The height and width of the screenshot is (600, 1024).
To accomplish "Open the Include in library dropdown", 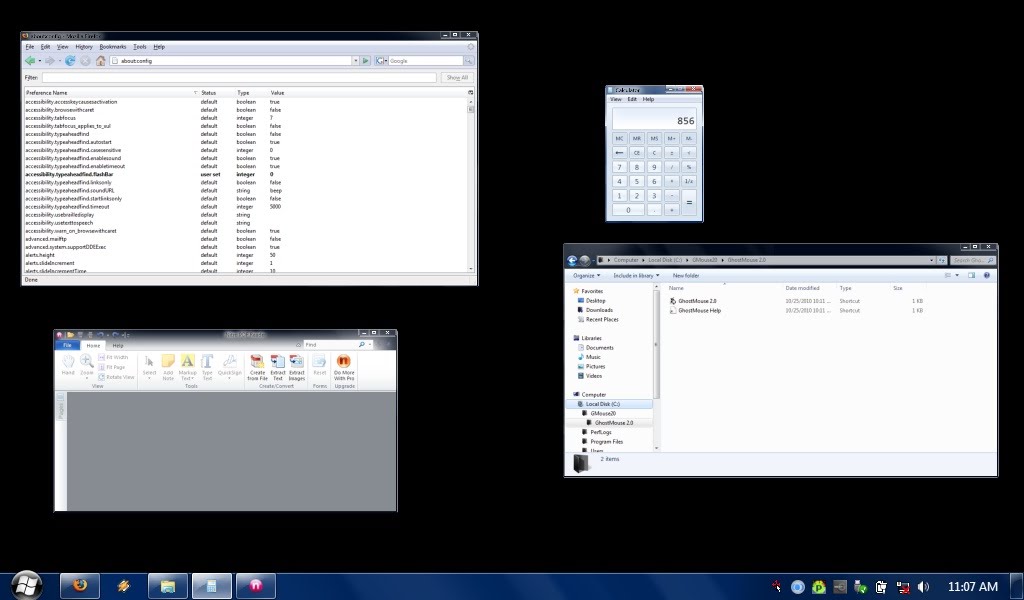I will (x=635, y=275).
